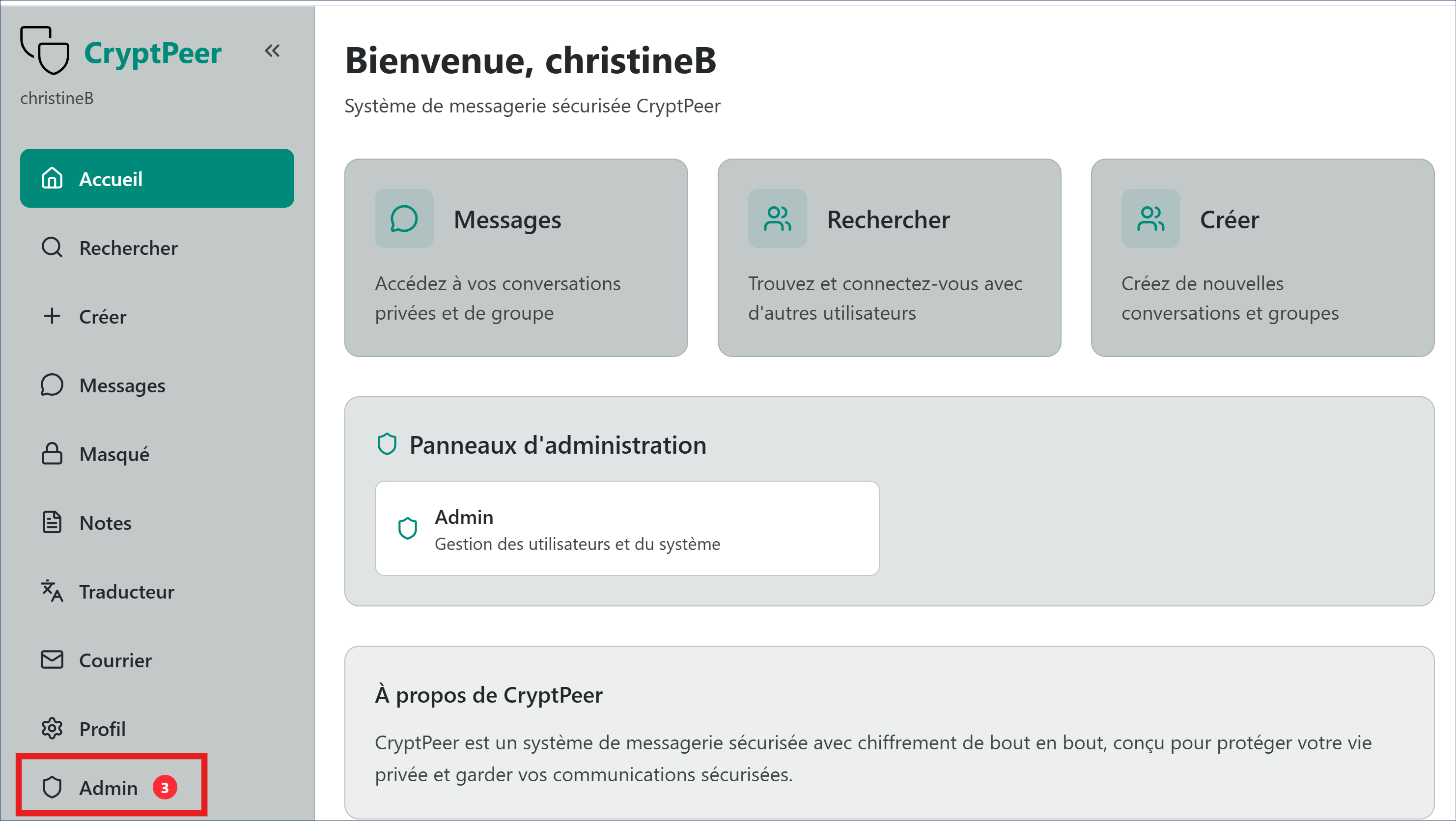Select Messages in the sidebar menu
1456x821 pixels.
click(x=121, y=385)
